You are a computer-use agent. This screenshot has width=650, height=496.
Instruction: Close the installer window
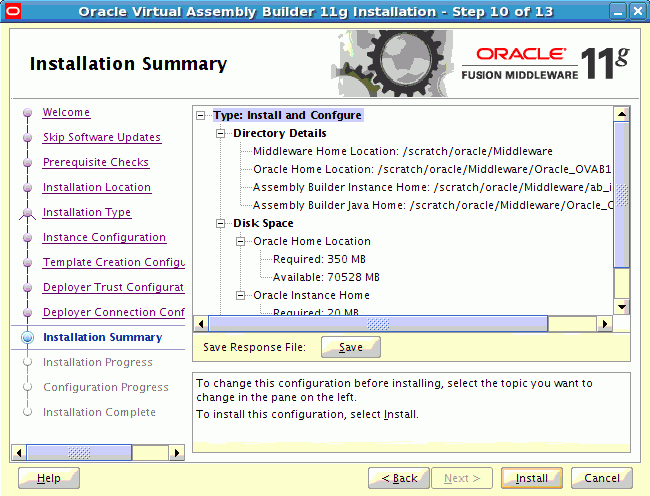pos(638,11)
